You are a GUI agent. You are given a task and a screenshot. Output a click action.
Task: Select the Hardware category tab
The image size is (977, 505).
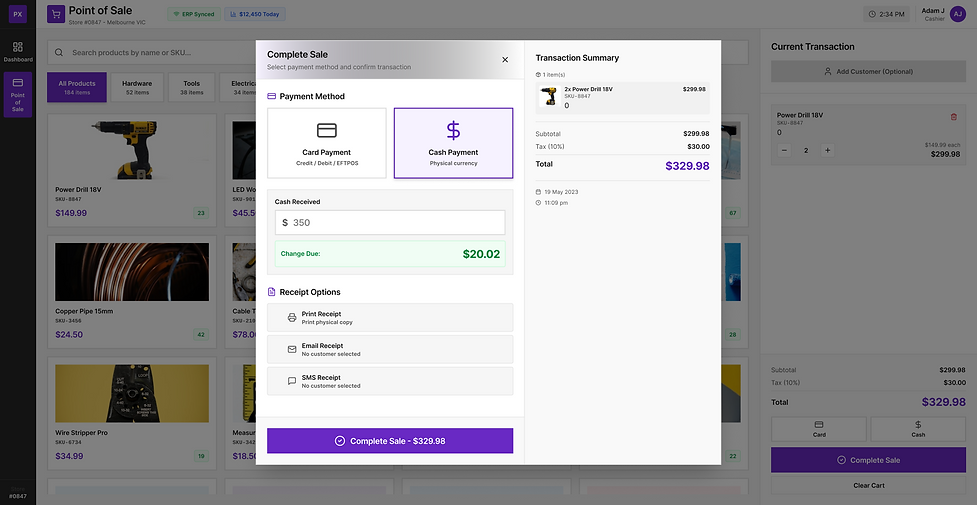pyautogui.click(x=136, y=87)
